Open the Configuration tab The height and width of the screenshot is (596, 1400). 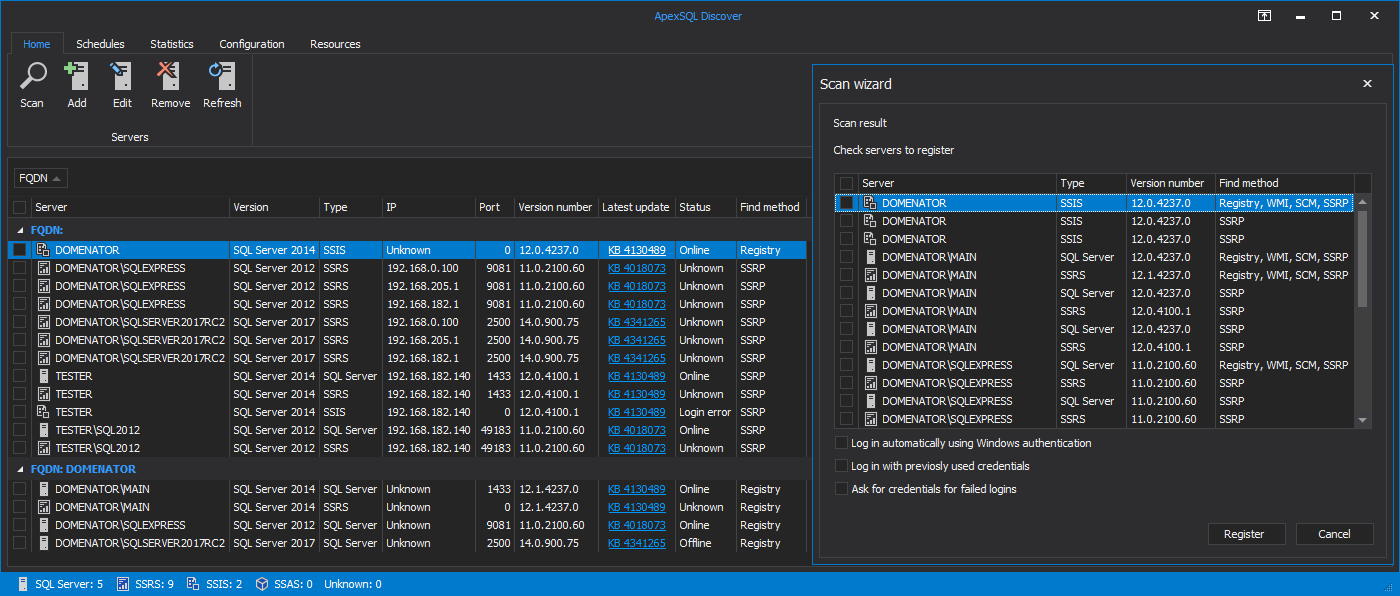(252, 44)
